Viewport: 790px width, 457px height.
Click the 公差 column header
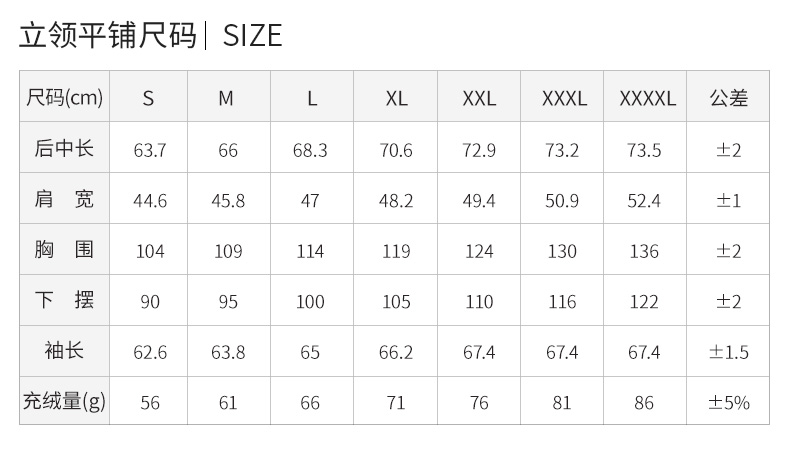pos(728,96)
